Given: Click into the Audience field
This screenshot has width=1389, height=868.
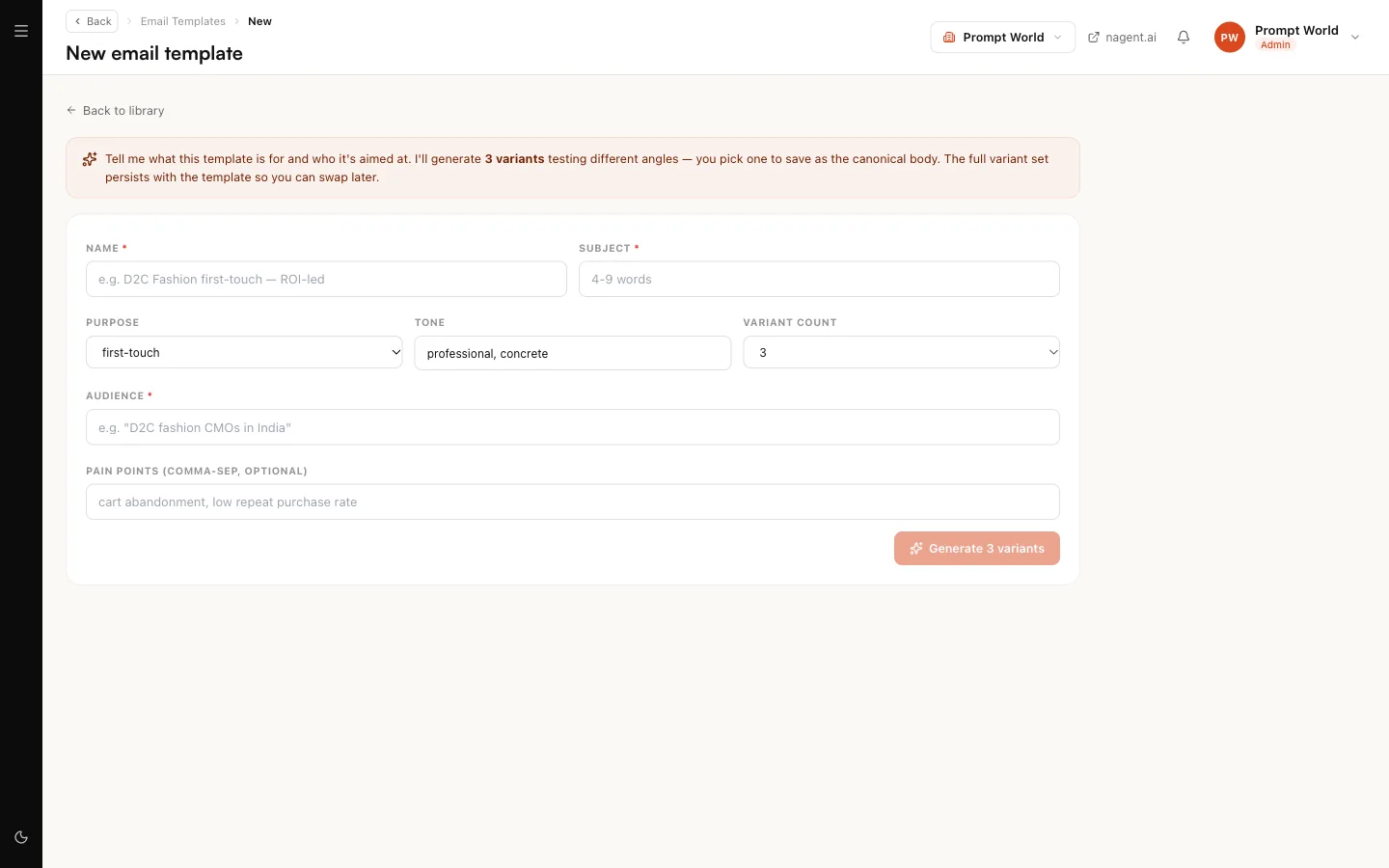Looking at the screenshot, I should coord(573,427).
